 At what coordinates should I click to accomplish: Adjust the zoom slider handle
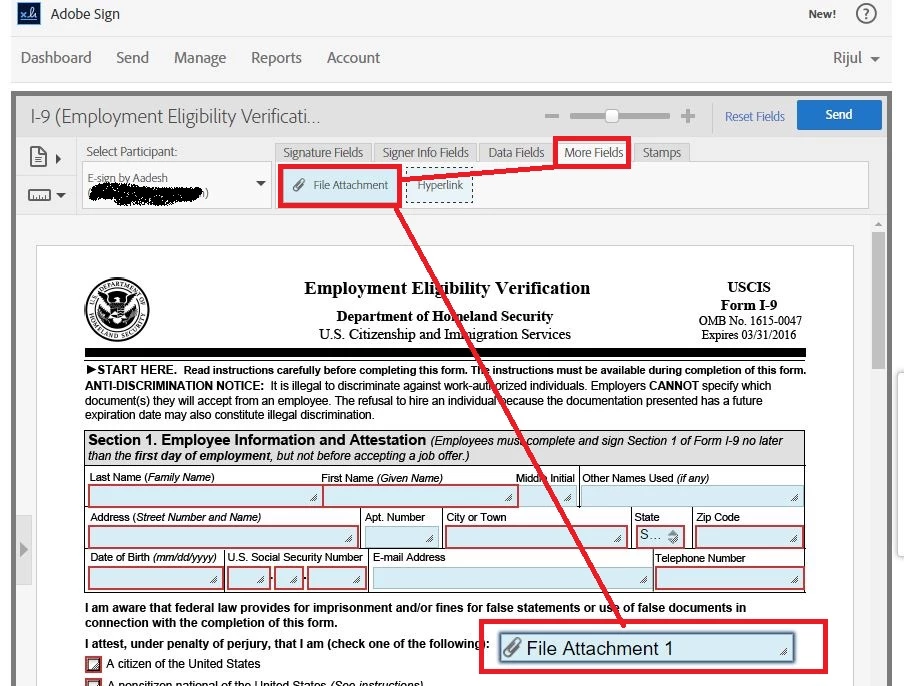pyautogui.click(x=612, y=116)
